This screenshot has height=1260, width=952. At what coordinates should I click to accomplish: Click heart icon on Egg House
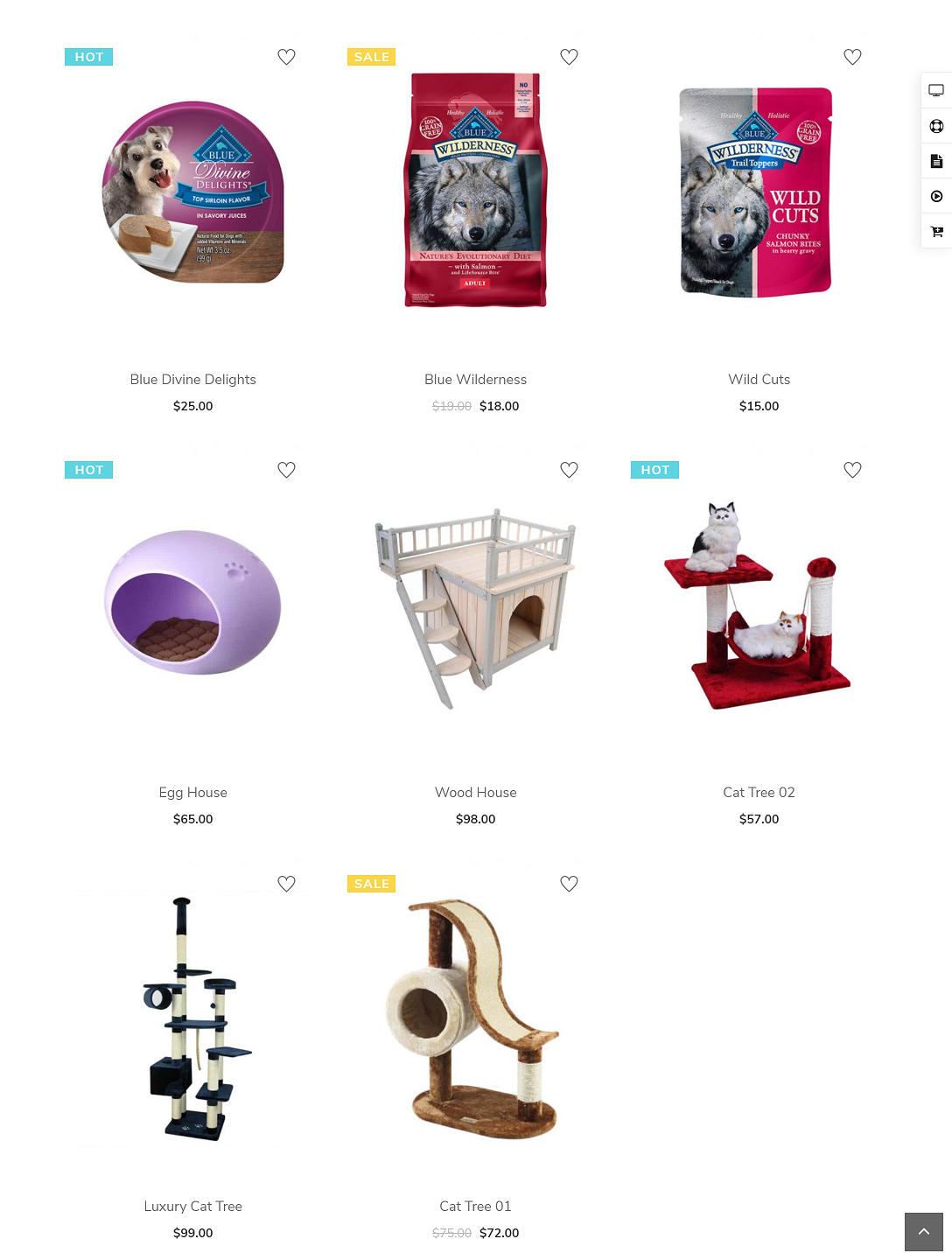point(286,470)
